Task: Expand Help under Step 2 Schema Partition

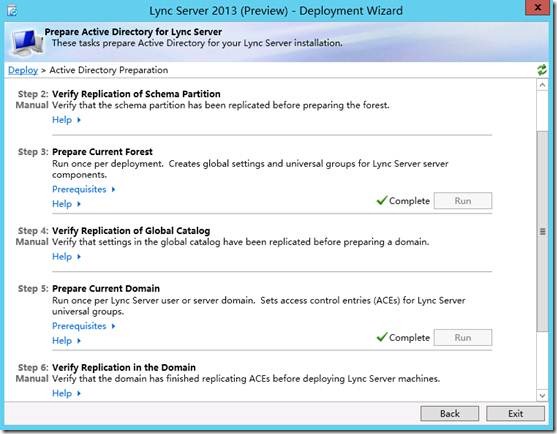Action: coord(66,120)
